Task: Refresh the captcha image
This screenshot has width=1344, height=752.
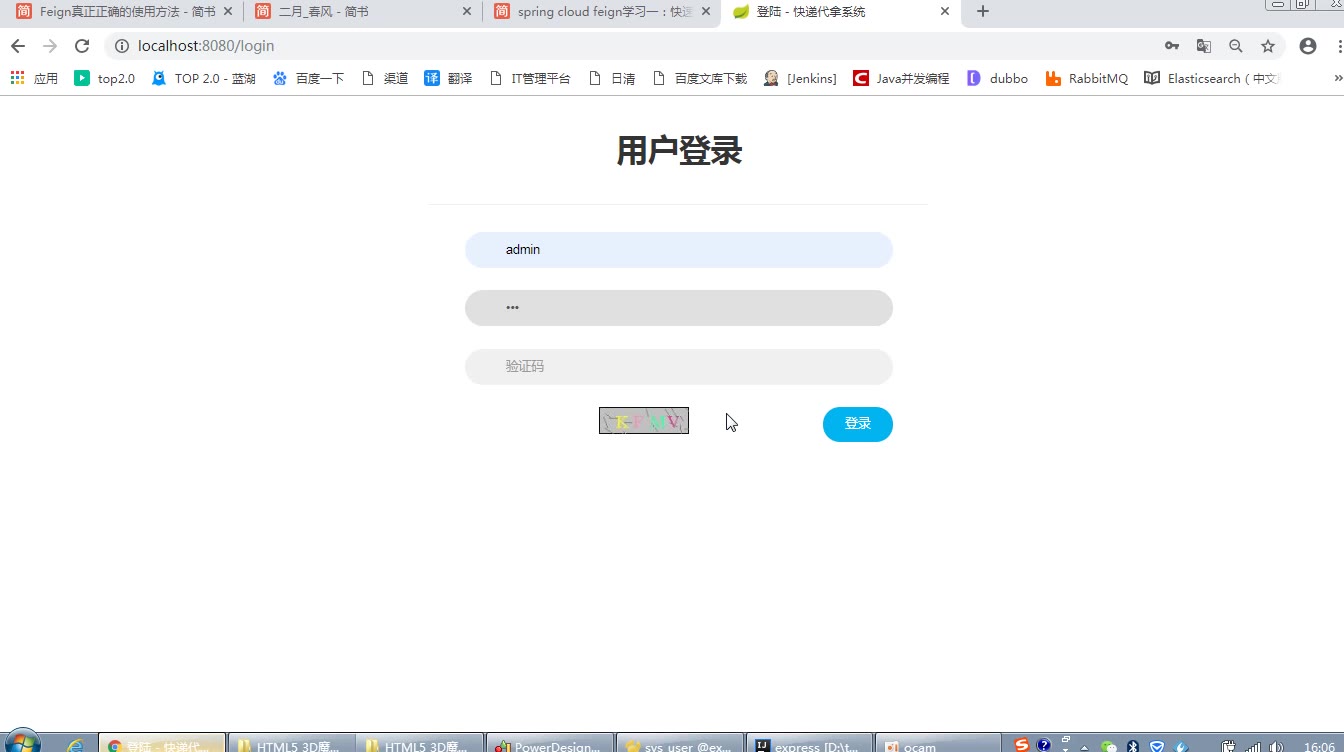Action: point(644,421)
